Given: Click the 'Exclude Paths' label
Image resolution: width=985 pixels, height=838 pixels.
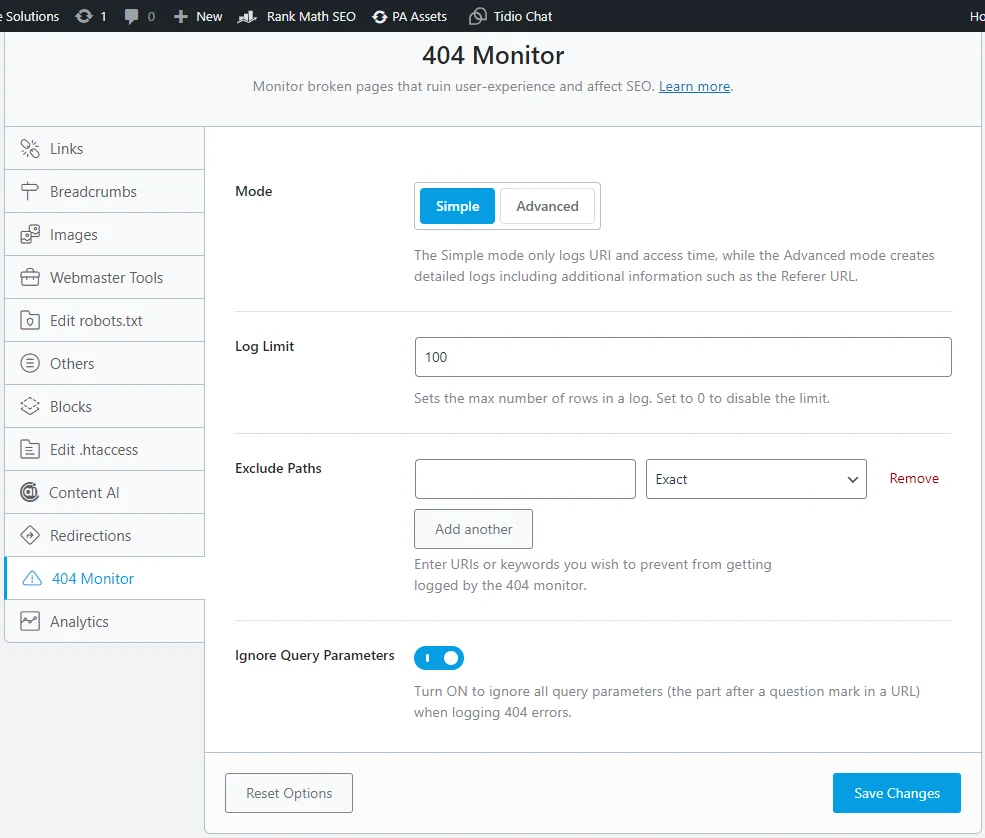Looking at the screenshot, I should point(278,468).
